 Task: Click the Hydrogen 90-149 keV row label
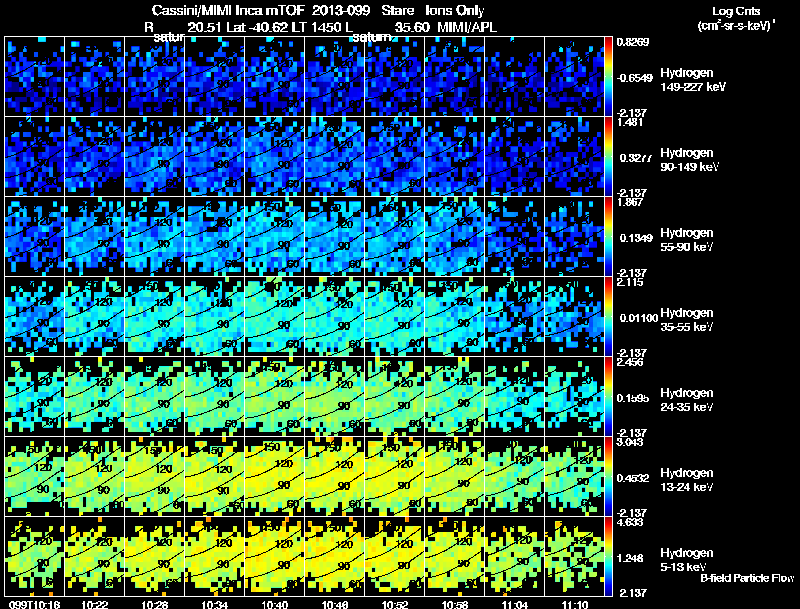[x=690, y=160]
